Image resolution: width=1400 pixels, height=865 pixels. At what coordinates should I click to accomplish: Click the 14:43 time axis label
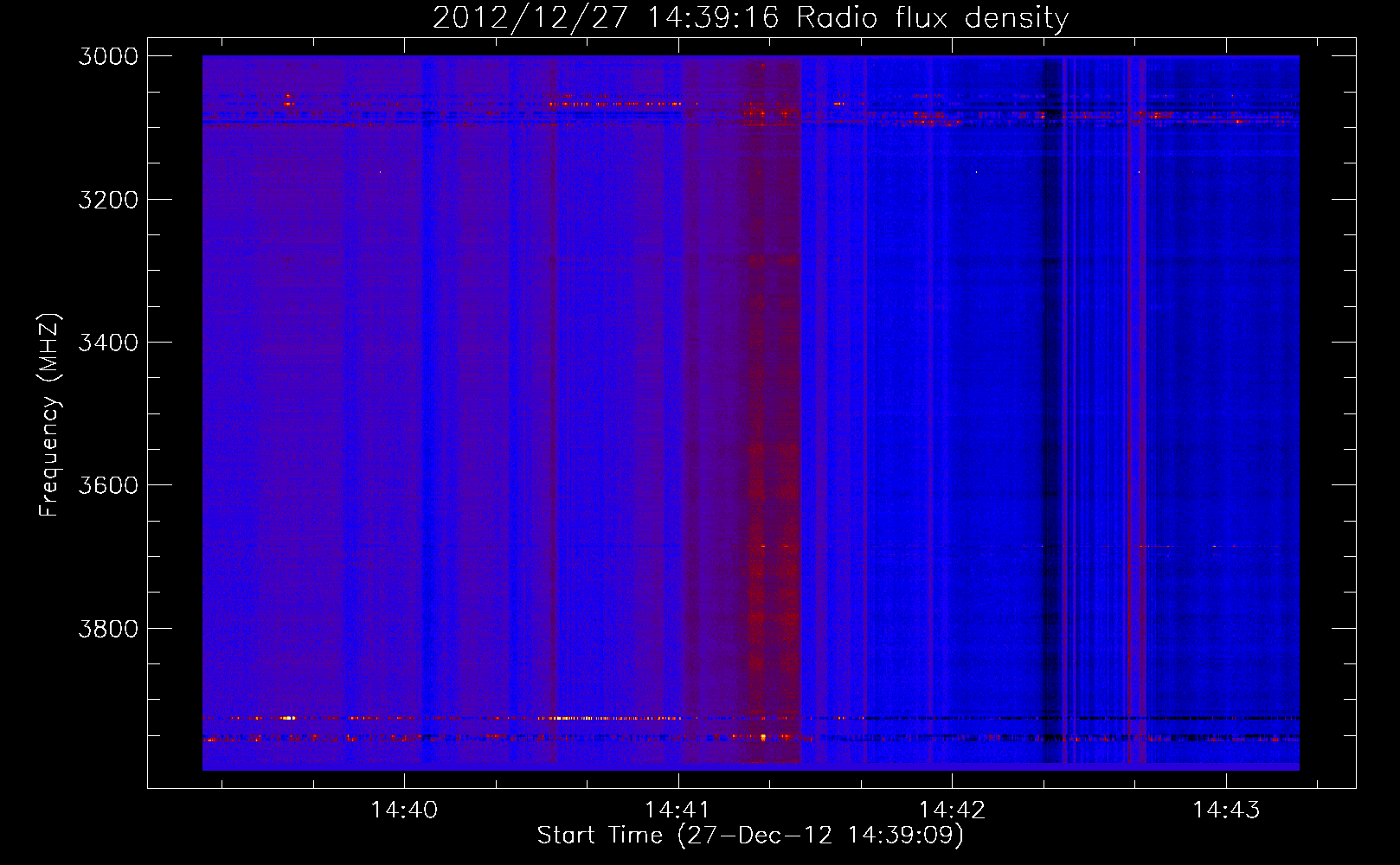pos(1226,810)
